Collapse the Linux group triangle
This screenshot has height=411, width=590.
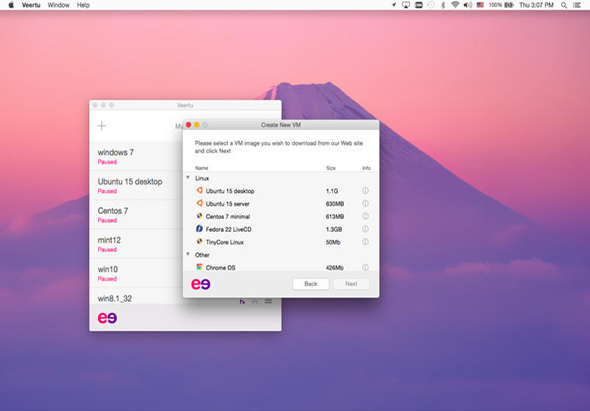(x=188, y=178)
